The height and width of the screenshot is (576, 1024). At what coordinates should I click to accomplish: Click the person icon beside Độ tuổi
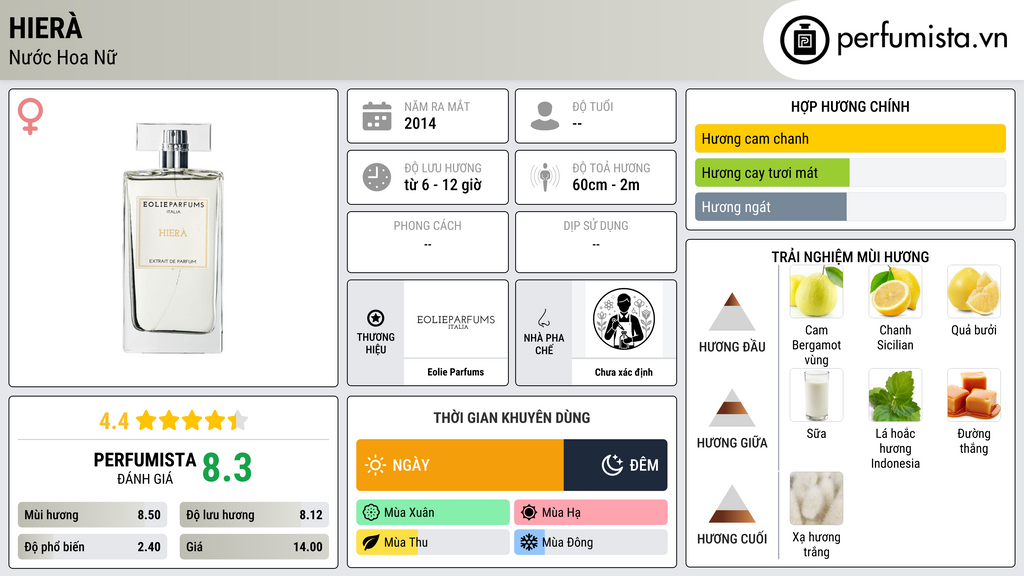[x=545, y=116]
